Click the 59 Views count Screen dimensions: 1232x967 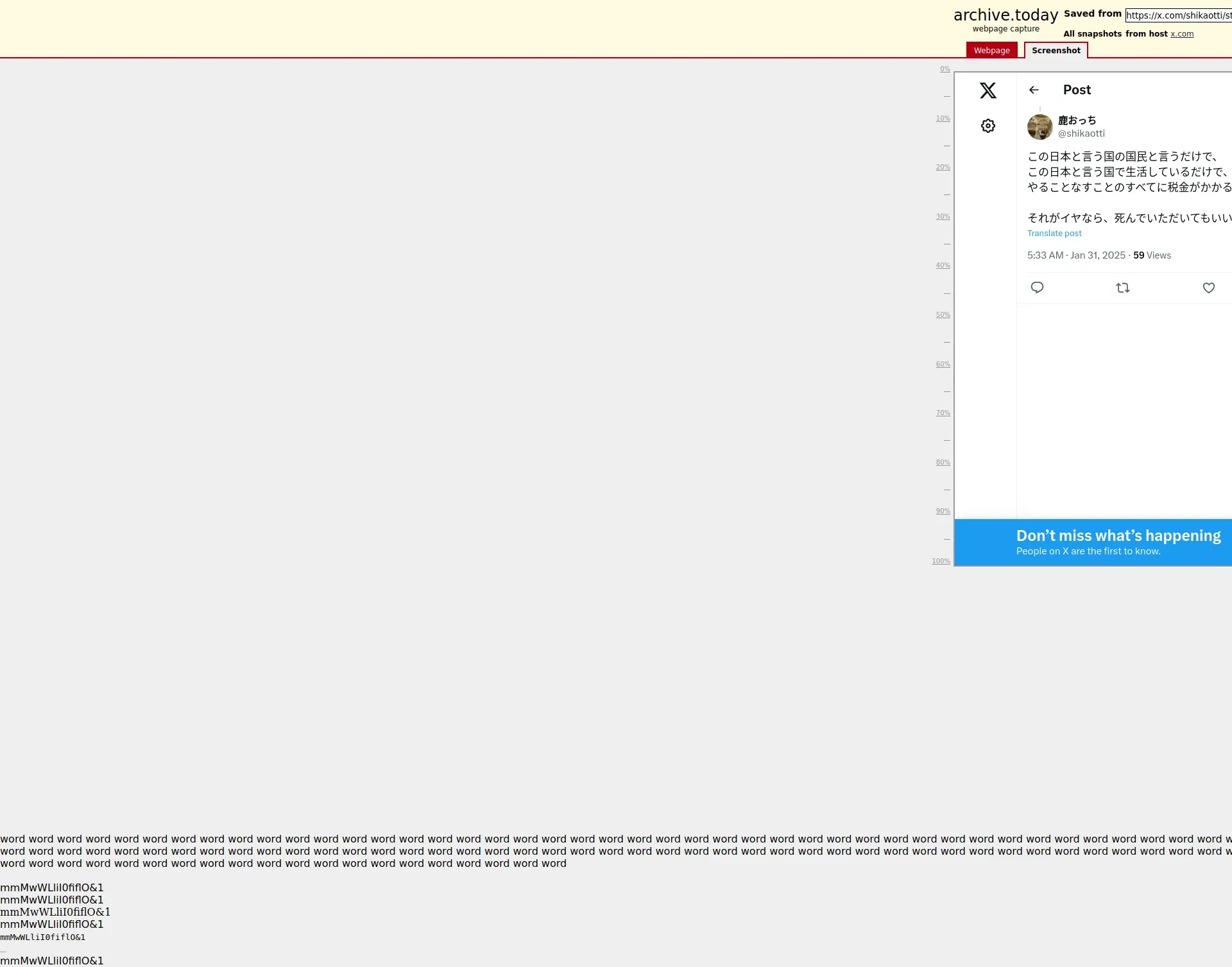point(1152,255)
